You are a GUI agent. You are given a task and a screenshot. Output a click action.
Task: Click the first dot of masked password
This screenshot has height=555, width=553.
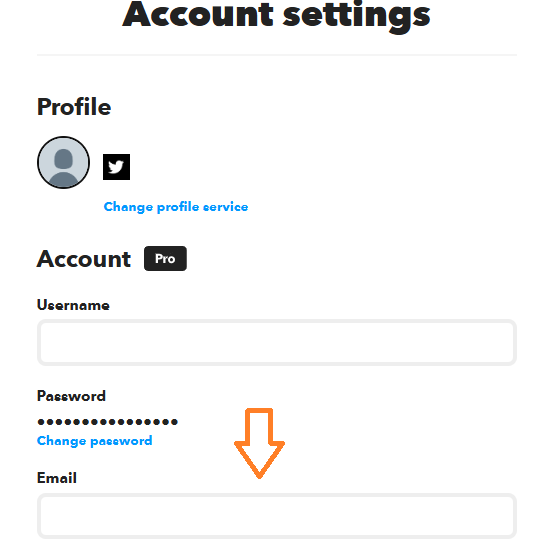41,422
